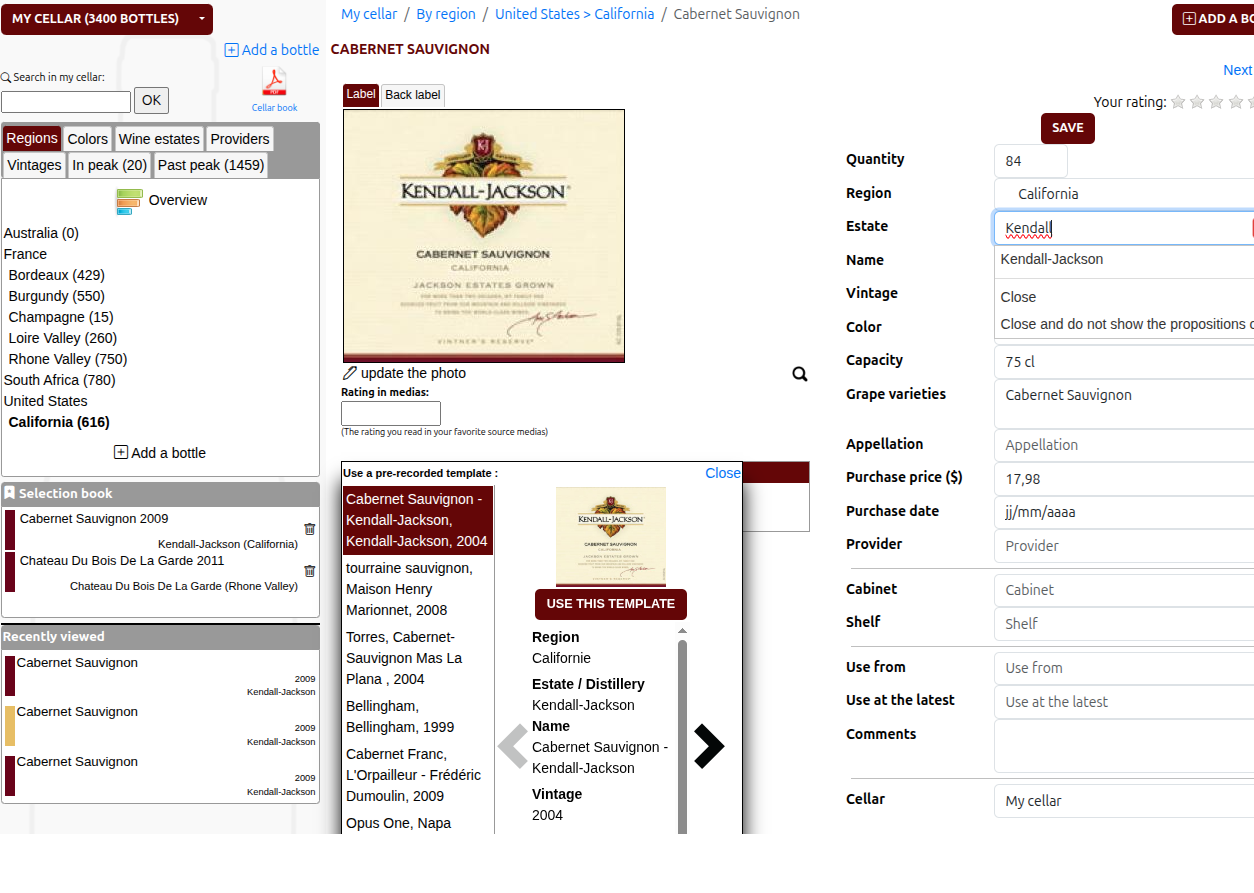Remove Chateau Du Bois De La Garde via trash icon

(x=309, y=571)
